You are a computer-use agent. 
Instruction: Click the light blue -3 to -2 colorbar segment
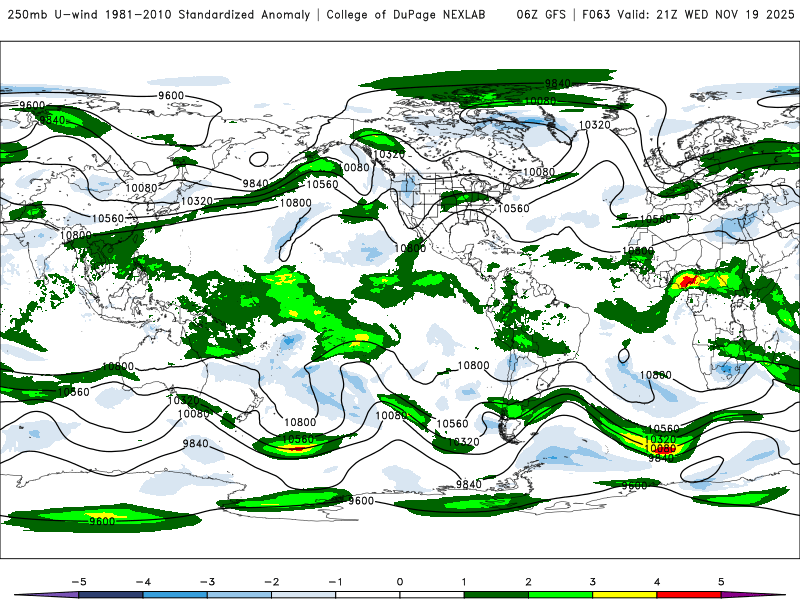[x=239, y=595]
